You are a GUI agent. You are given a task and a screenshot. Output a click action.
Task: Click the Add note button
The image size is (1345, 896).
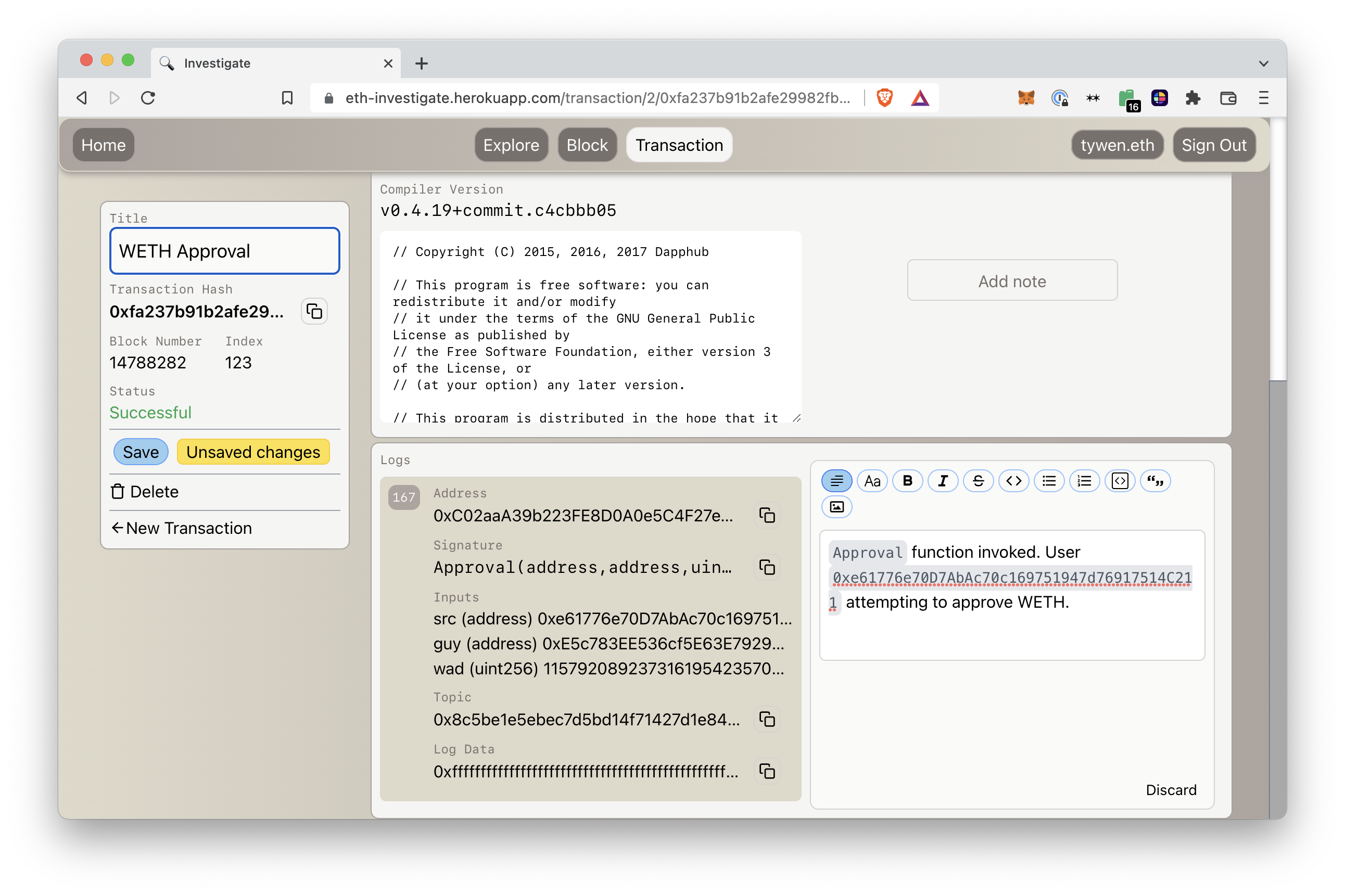point(1012,280)
